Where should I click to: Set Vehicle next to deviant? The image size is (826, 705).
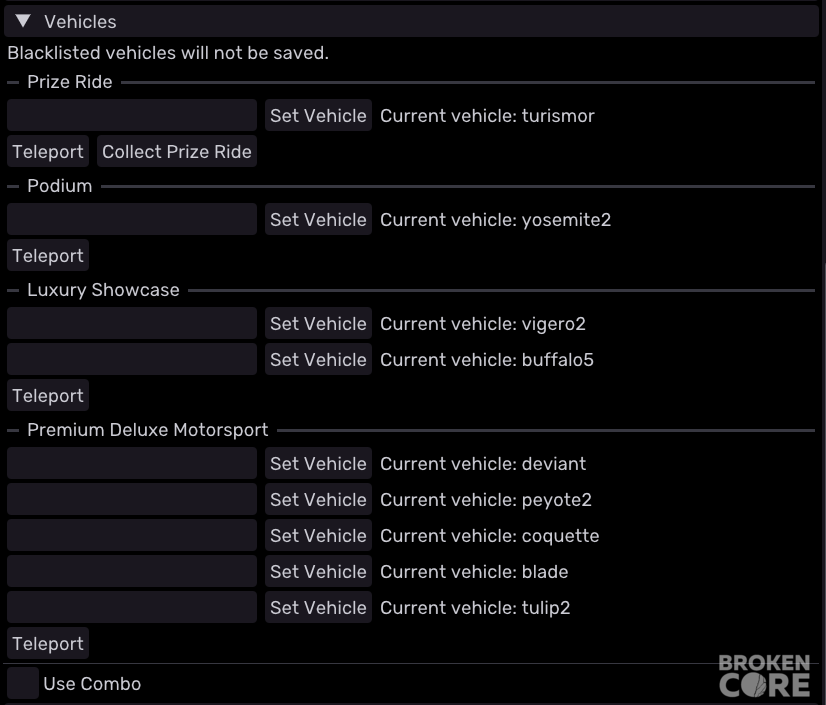(x=318, y=464)
